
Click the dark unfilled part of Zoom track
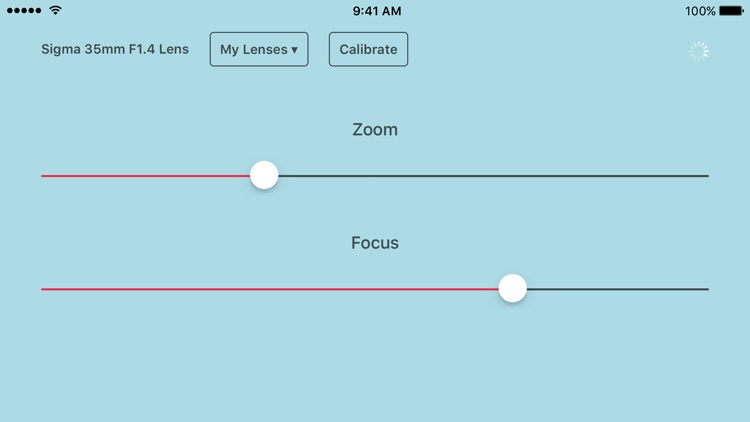[494, 176]
